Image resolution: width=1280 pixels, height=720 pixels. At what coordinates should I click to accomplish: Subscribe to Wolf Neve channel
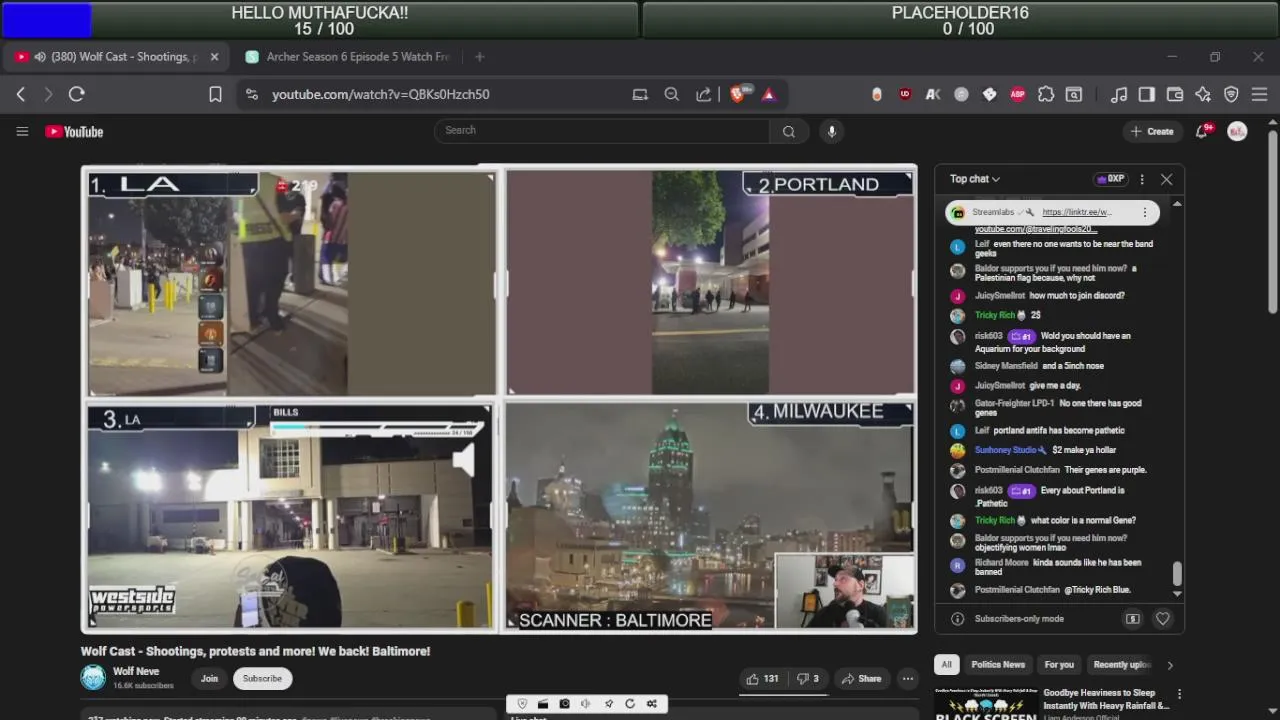[x=262, y=678]
